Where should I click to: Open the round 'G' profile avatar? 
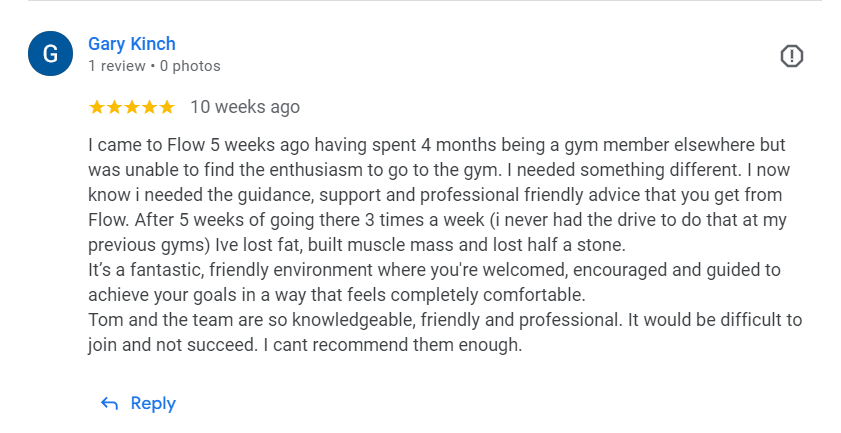point(50,55)
